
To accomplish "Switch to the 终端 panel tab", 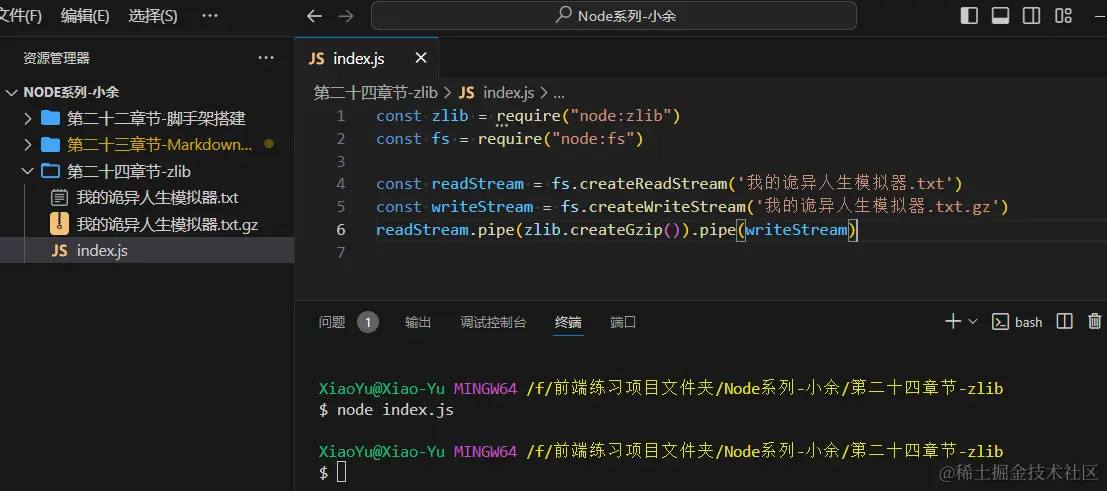I will pyautogui.click(x=568, y=322).
